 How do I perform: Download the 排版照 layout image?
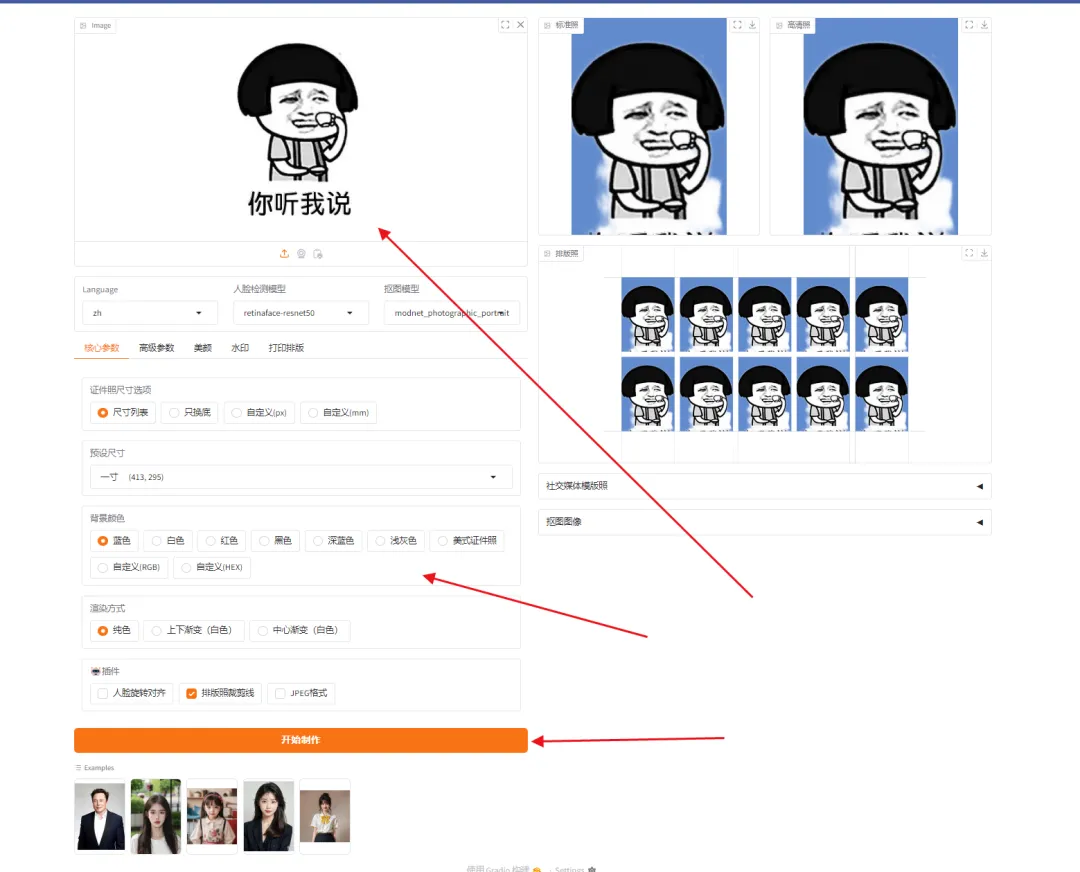(984, 253)
